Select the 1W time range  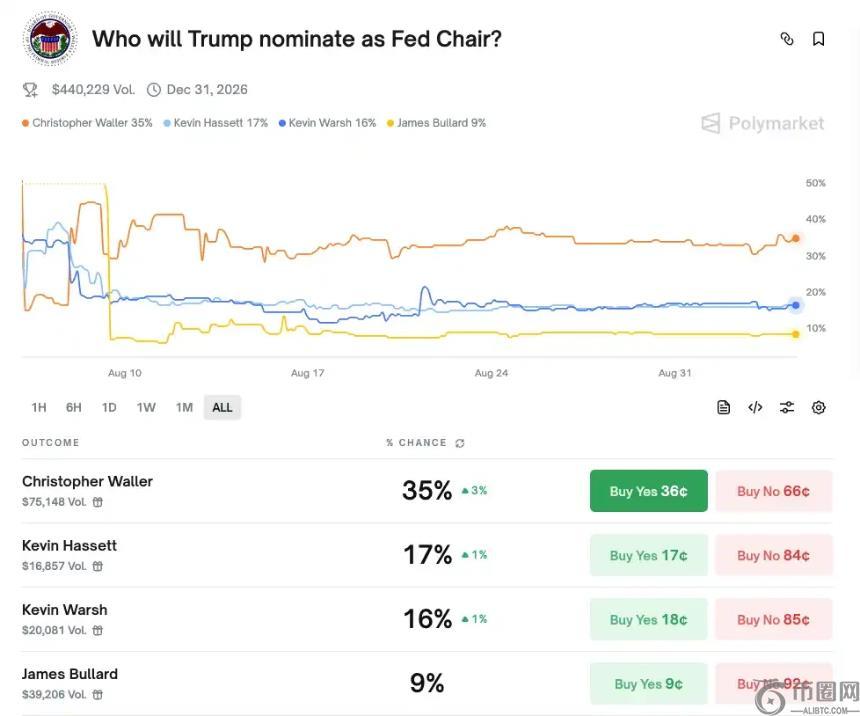pos(146,407)
